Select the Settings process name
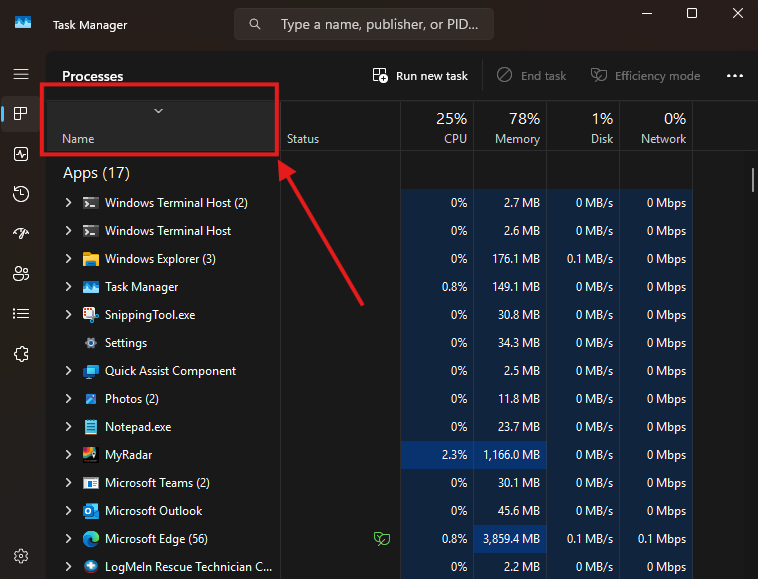The height and width of the screenshot is (579, 758). click(126, 343)
